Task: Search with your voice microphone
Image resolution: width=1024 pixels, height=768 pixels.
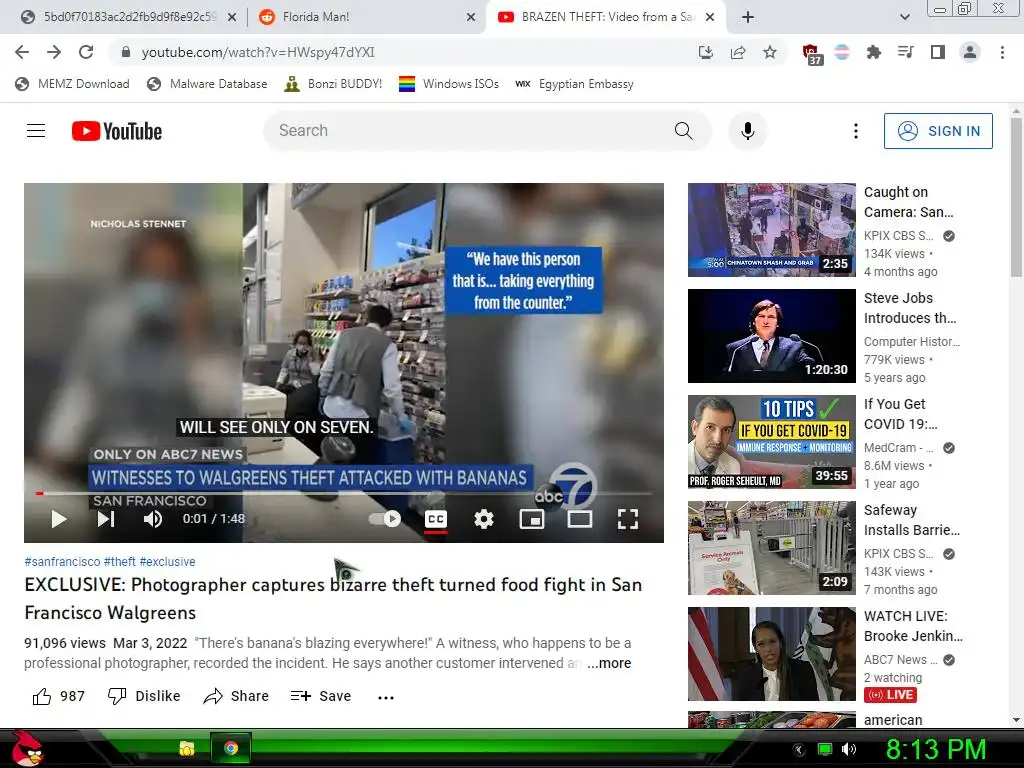Action: pyautogui.click(x=748, y=131)
